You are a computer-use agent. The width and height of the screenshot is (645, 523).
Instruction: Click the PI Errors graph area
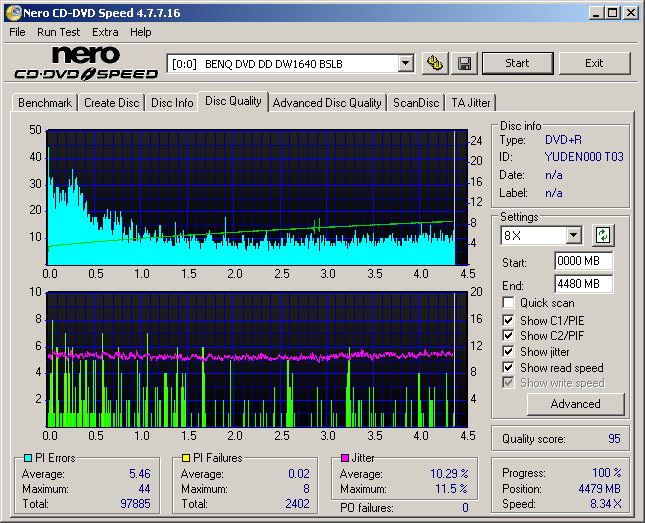click(x=257, y=198)
